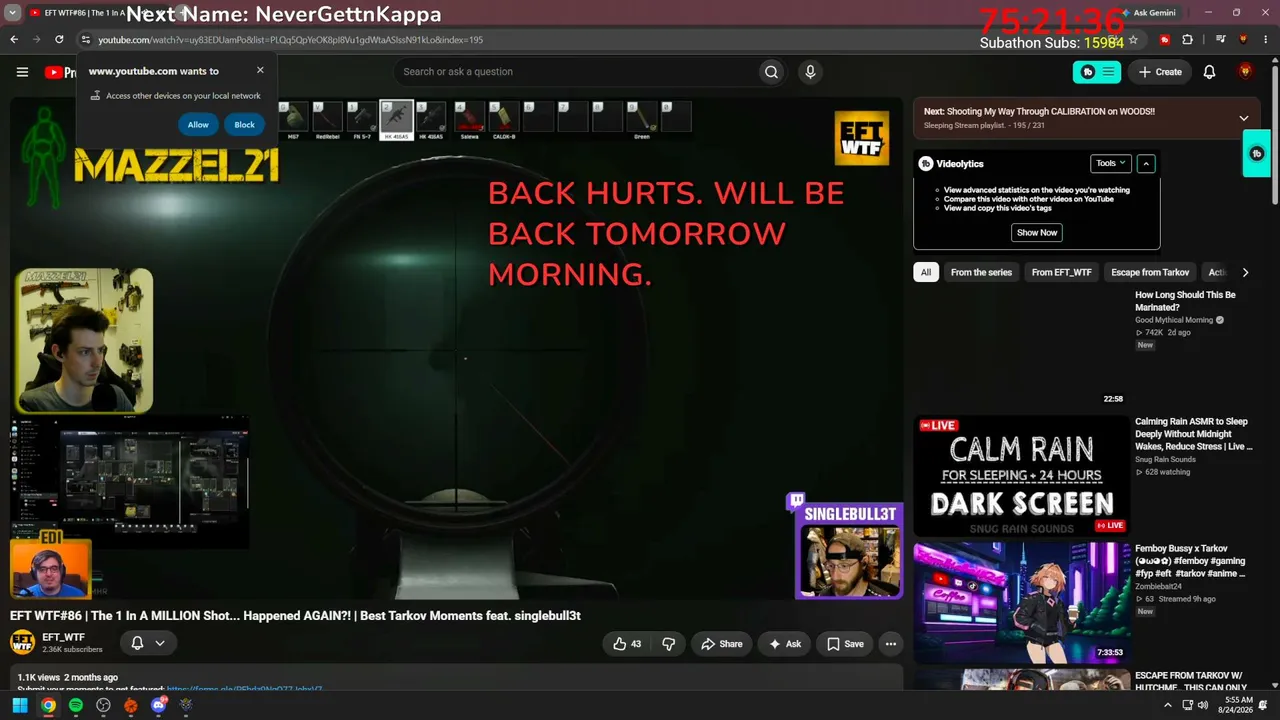This screenshot has height=720, width=1280.
Task: Open the teal TubeBuddy side tab
Action: pos(1256,154)
